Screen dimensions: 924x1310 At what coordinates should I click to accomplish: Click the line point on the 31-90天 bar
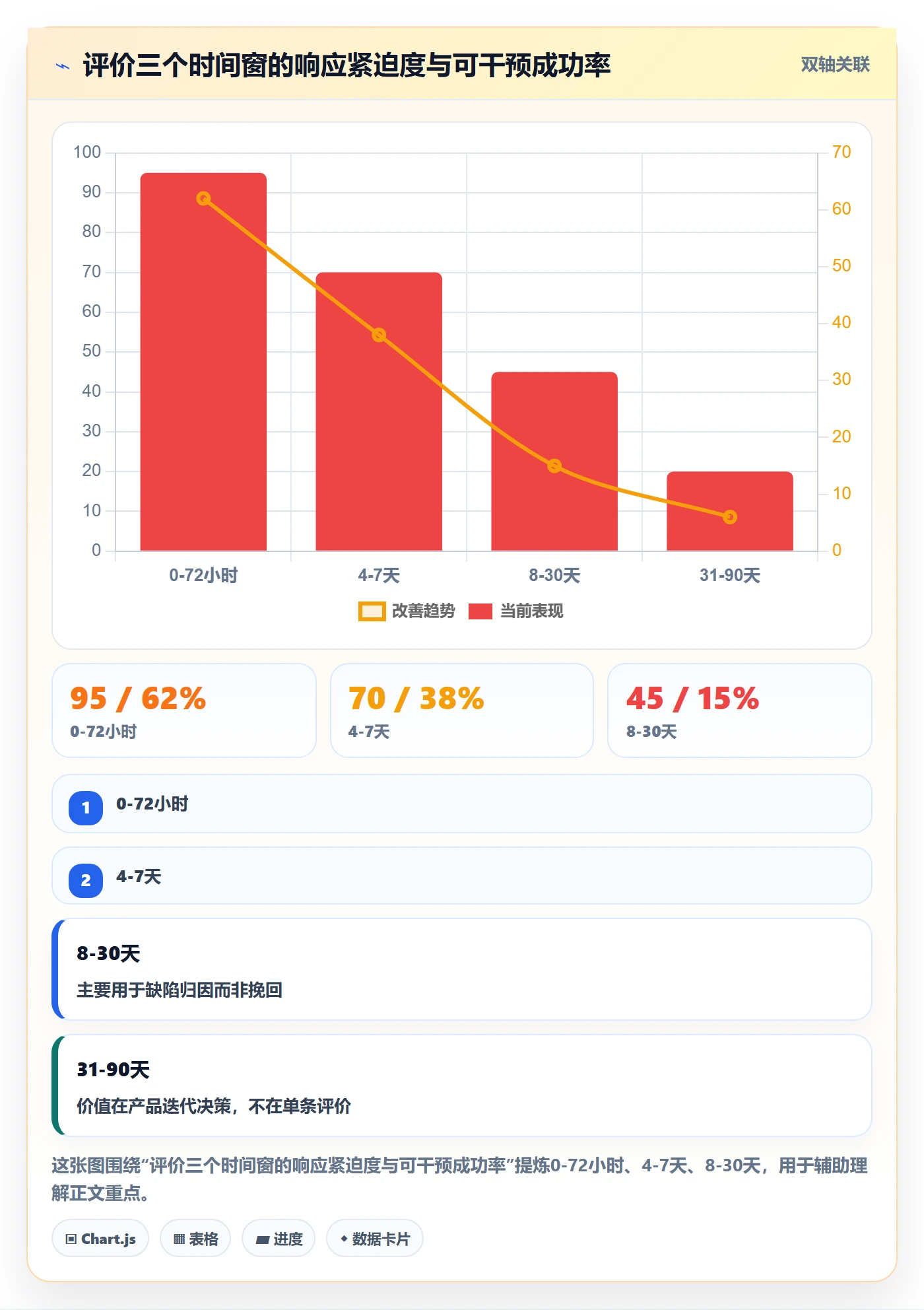pos(730,516)
